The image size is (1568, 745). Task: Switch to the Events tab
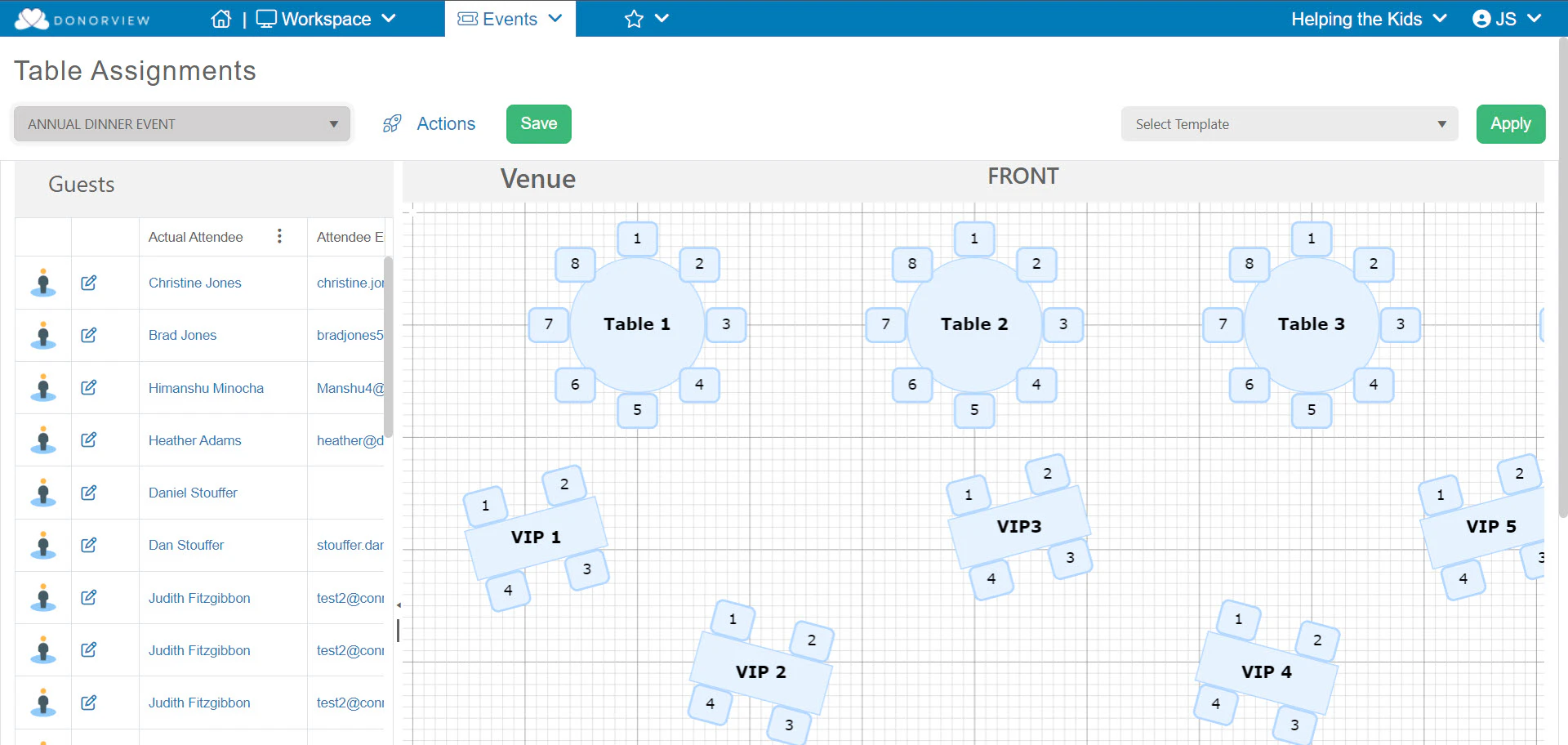click(510, 18)
